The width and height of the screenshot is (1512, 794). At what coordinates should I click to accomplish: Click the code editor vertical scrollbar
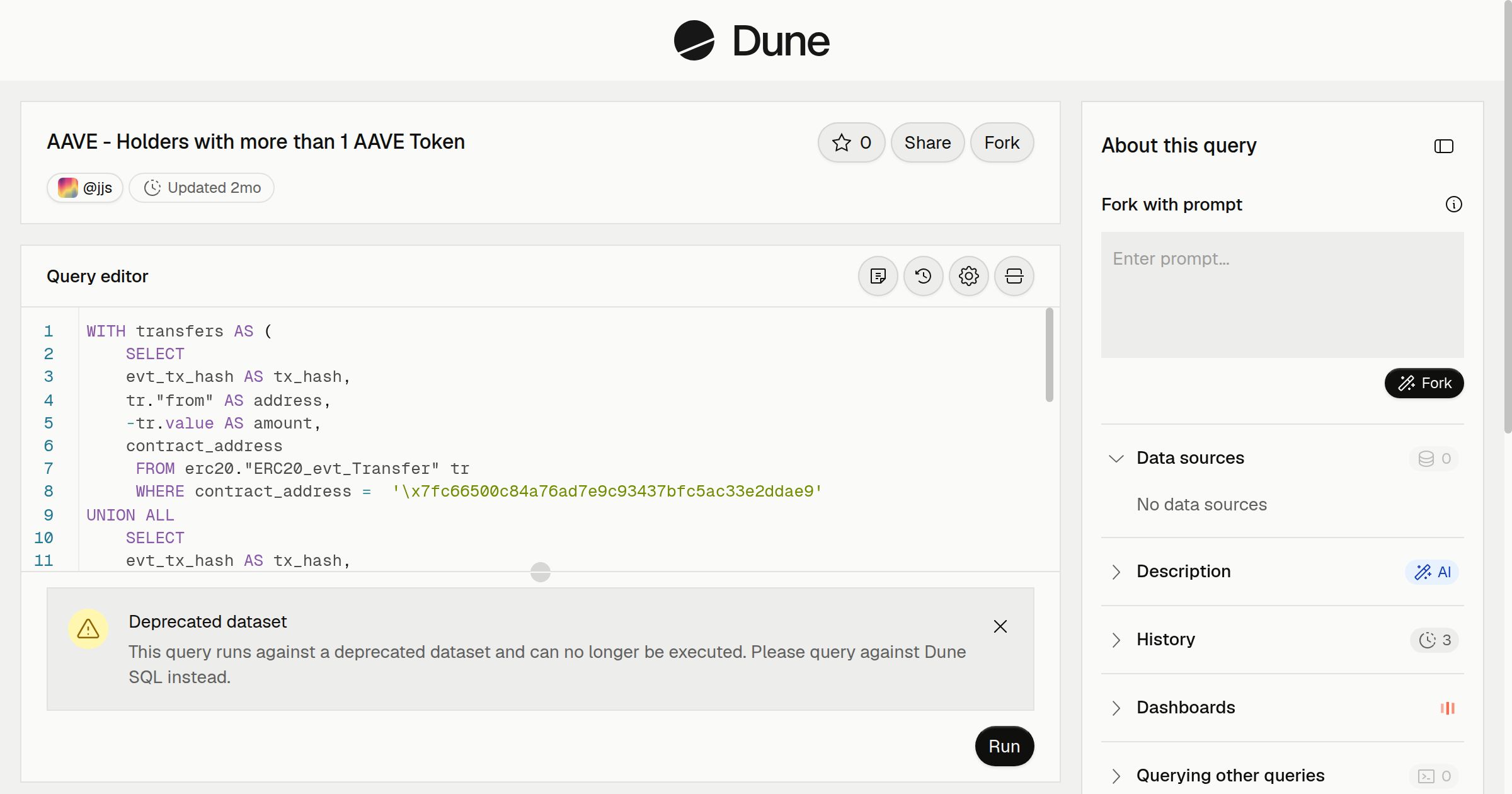(x=1049, y=354)
